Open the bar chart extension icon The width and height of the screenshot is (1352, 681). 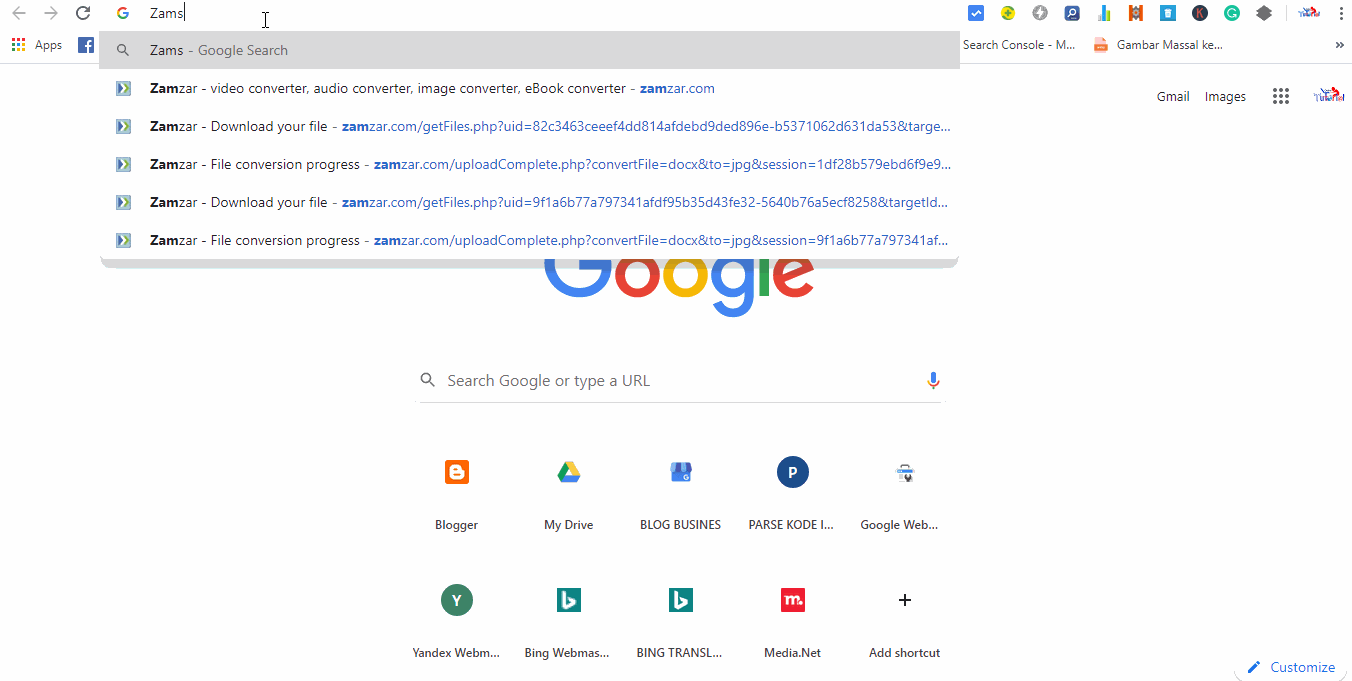(x=1104, y=13)
